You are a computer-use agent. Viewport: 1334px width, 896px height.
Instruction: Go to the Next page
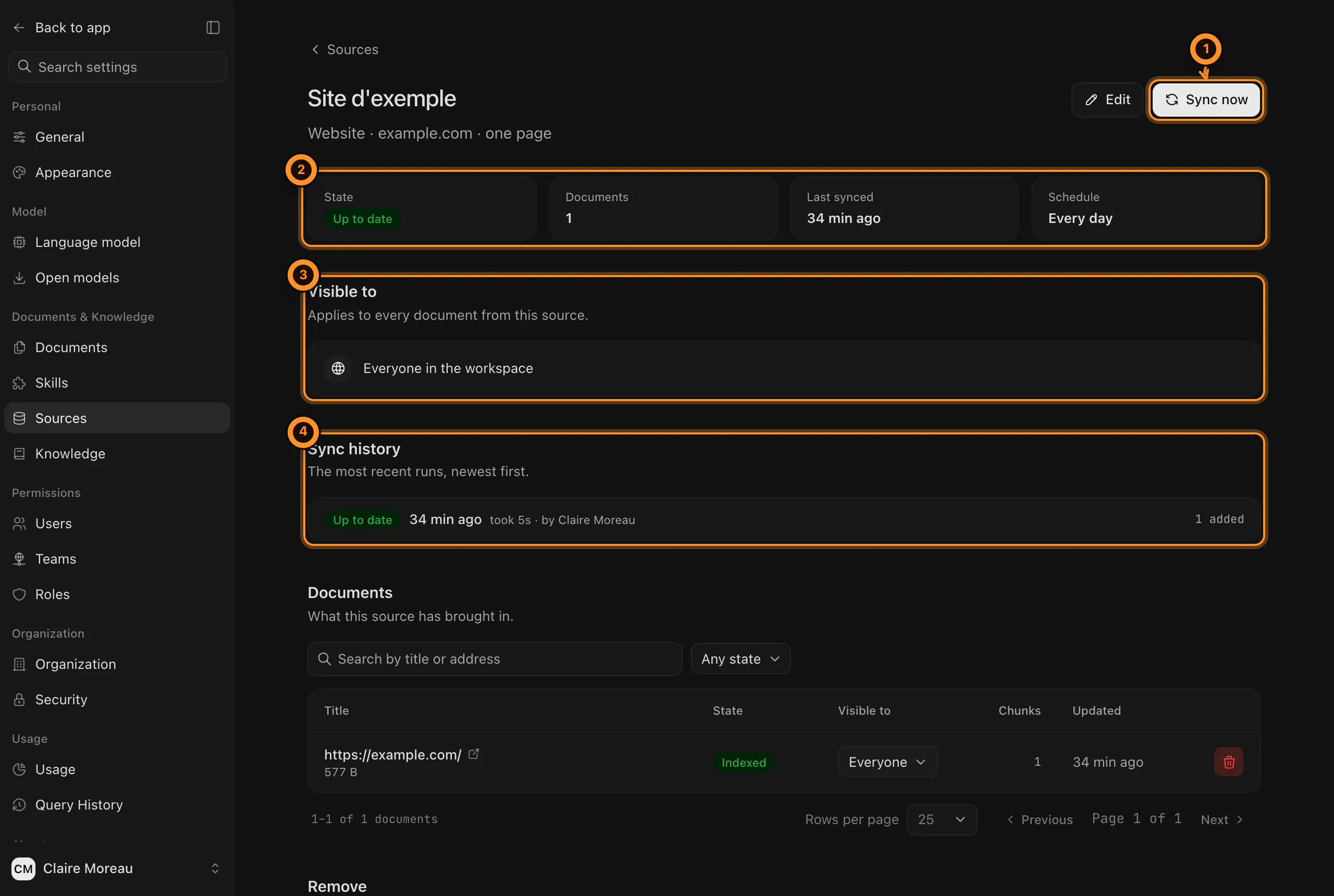pos(1221,819)
